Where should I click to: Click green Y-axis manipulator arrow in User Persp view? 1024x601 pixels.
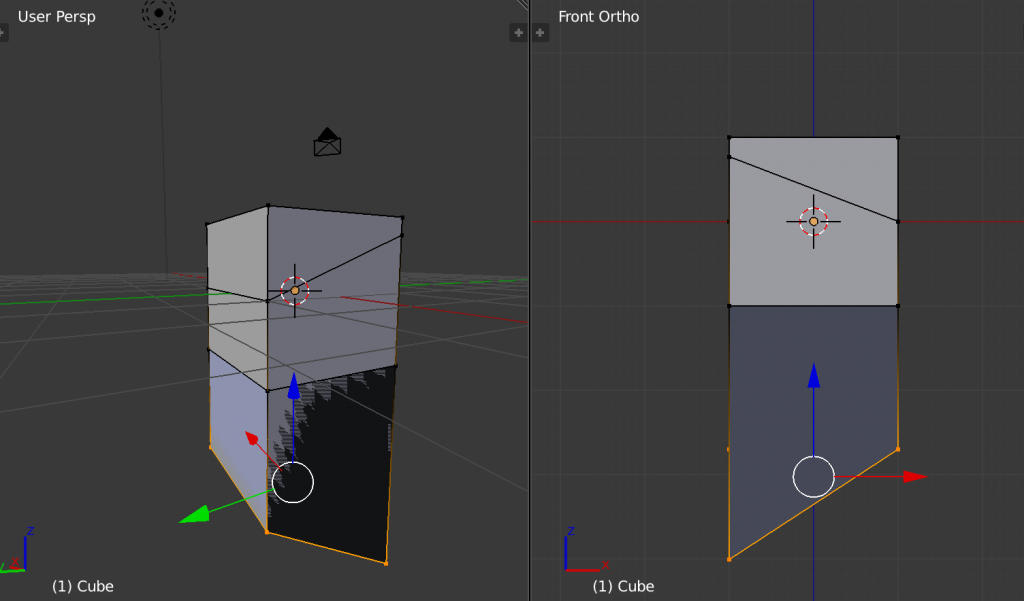tap(195, 514)
